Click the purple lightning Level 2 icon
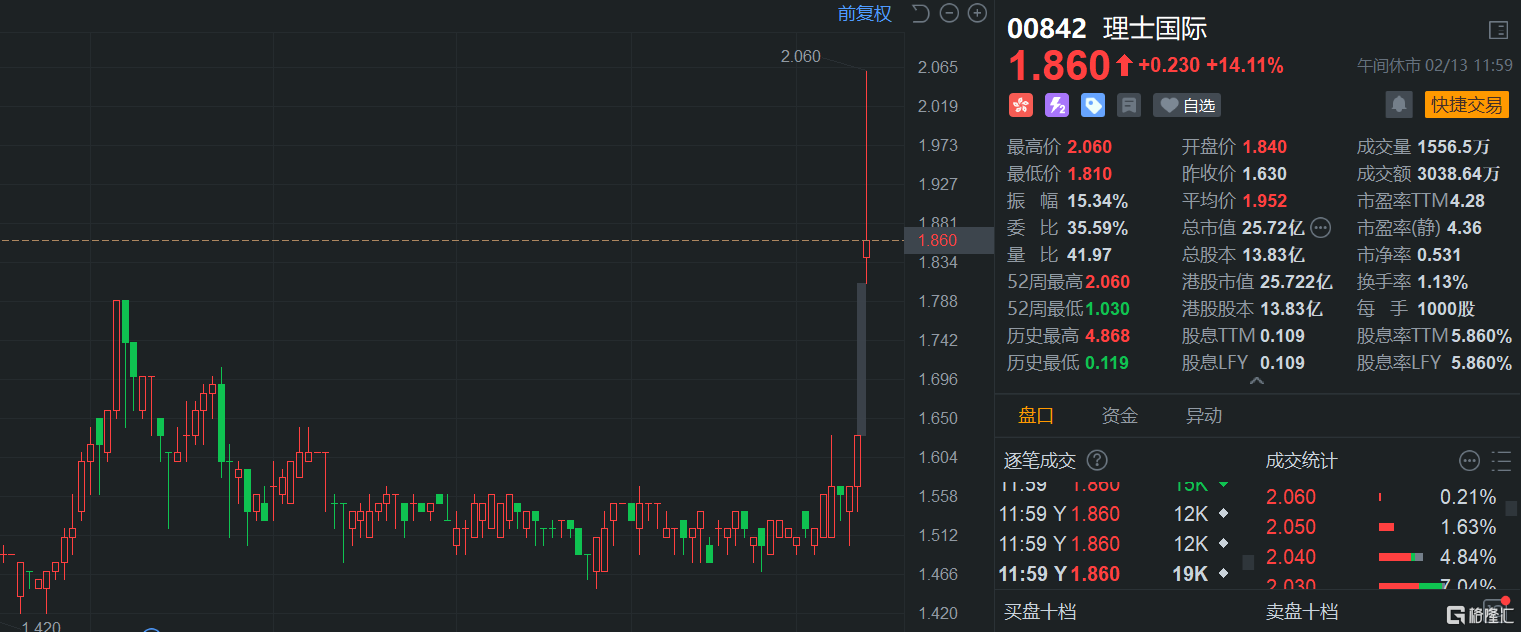The width and height of the screenshot is (1521, 632). click(1057, 105)
